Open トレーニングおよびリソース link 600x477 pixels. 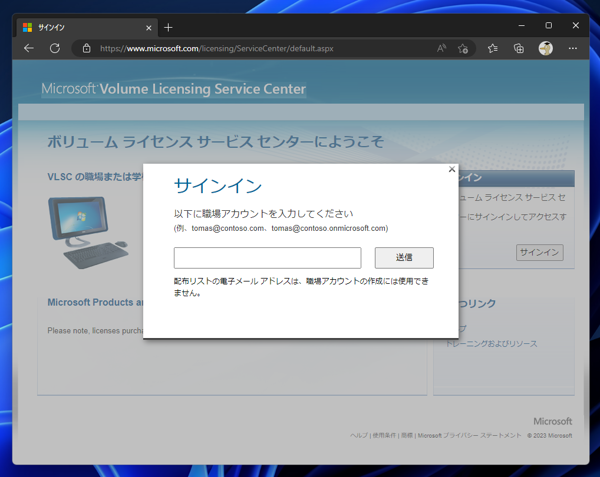(x=491, y=344)
